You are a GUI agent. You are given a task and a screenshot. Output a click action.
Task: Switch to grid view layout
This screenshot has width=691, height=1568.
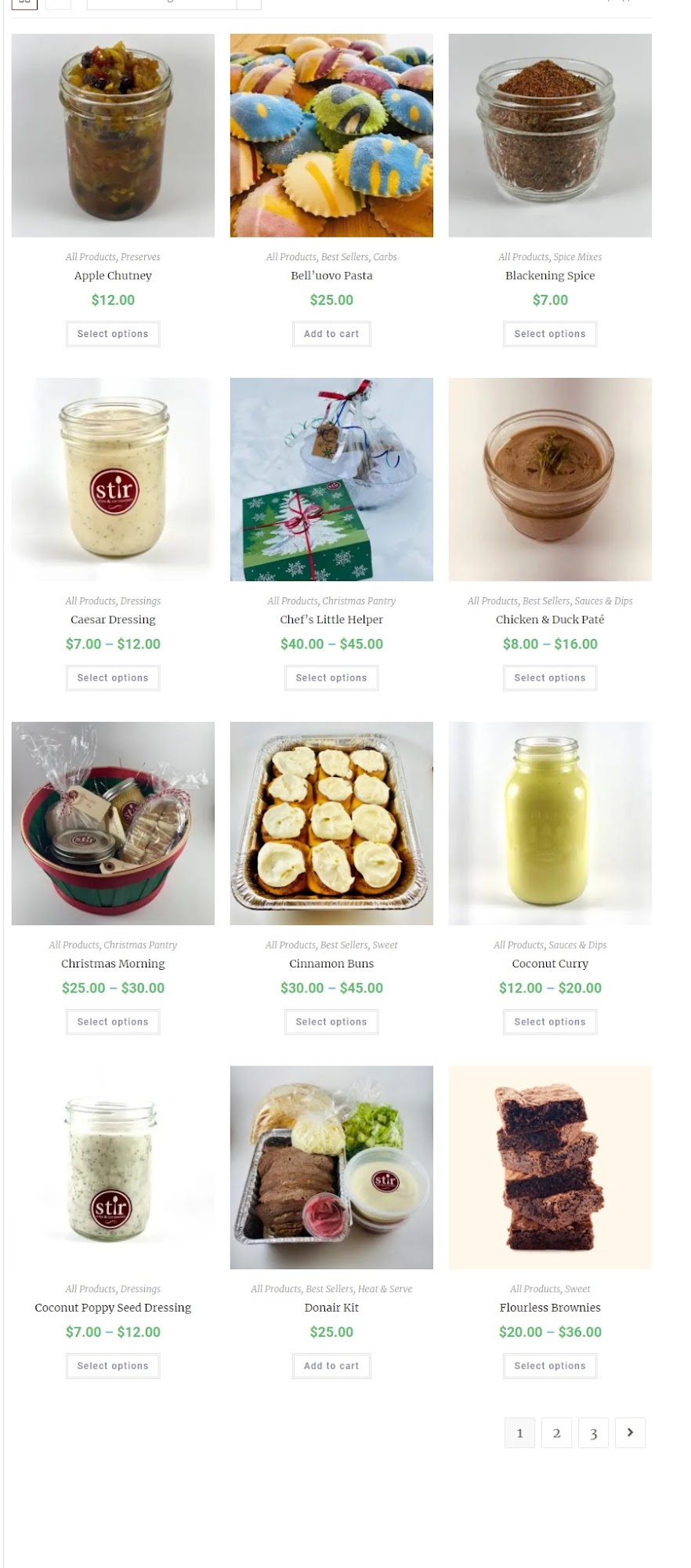24,2
